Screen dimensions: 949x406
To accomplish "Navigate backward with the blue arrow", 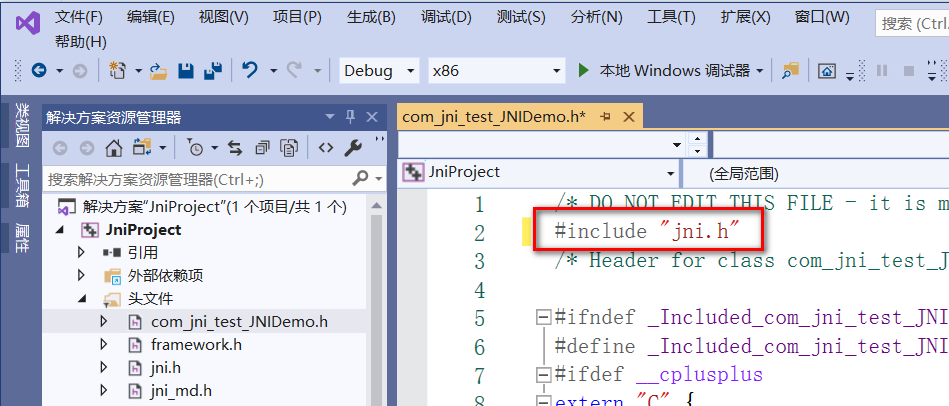I will 39,71.
